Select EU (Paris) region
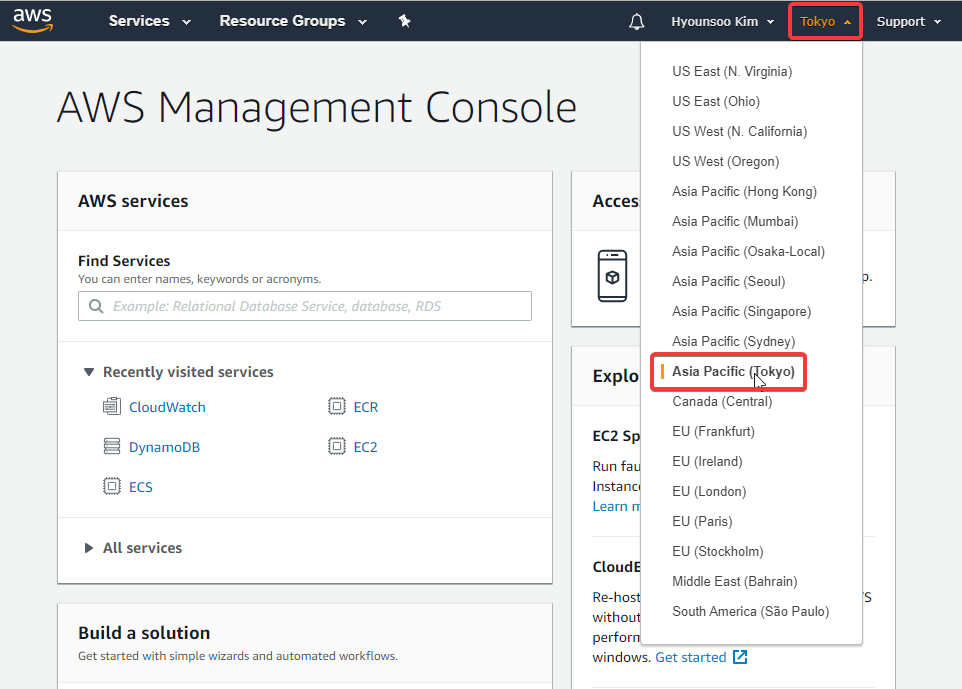Viewport: 962px width, 689px height. pyautogui.click(x=702, y=522)
